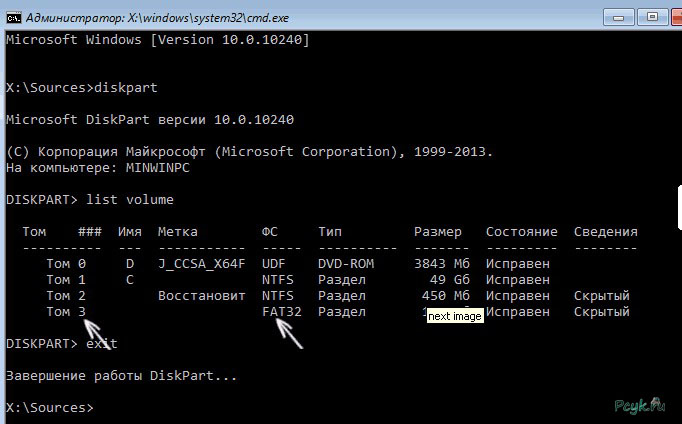
Task: Click the 'next image' tooltip label
Action: [x=455, y=316]
